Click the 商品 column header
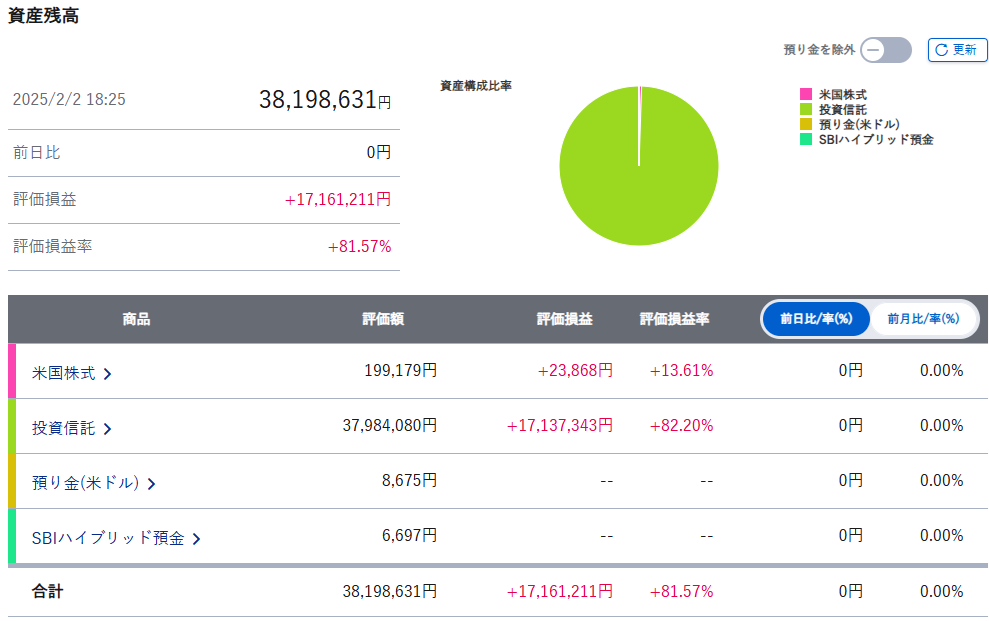Image resolution: width=989 pixels, height=621 pixels. 136,319
